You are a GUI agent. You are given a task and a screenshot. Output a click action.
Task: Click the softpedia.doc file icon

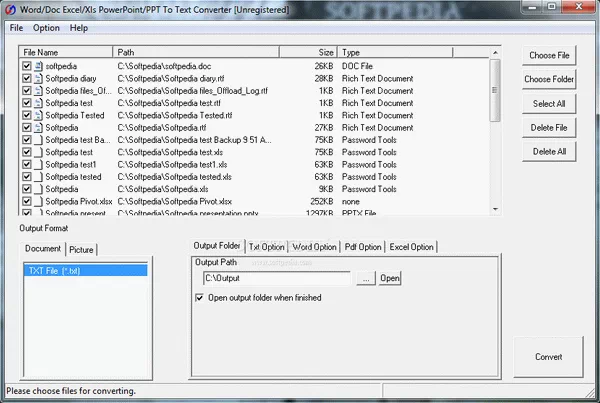click(x=38, y=66)
